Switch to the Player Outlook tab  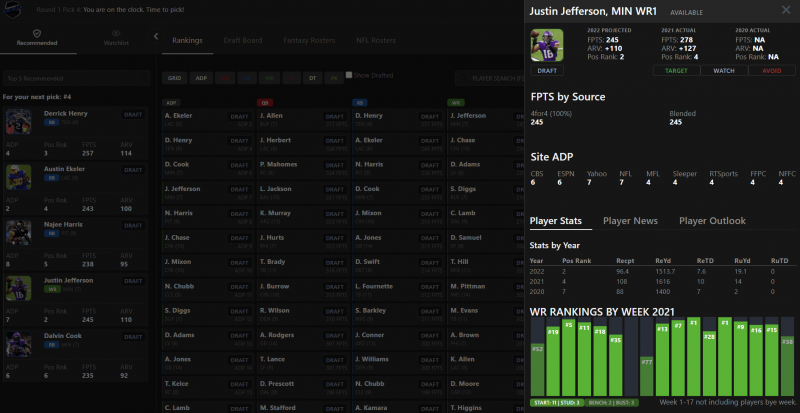712,221
